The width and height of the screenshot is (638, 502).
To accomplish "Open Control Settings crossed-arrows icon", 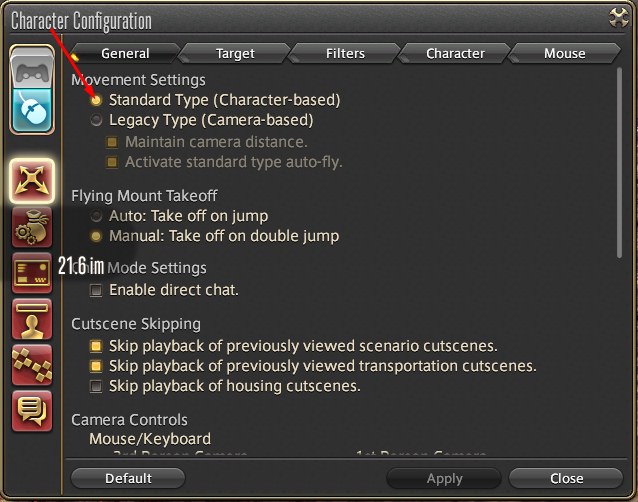I will tap(32, 180).
